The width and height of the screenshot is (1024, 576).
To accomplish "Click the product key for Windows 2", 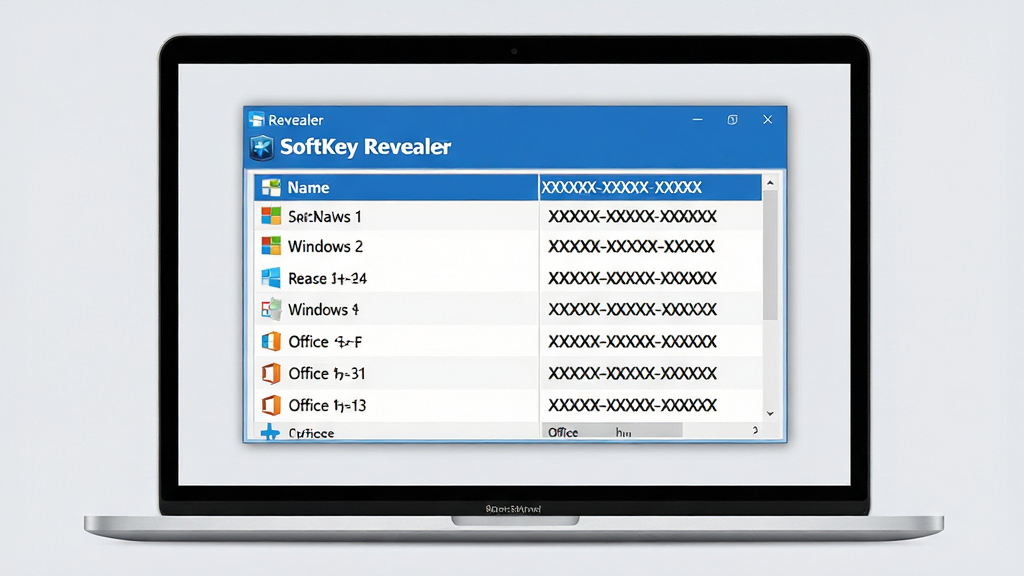I will (x=632, y=246).
